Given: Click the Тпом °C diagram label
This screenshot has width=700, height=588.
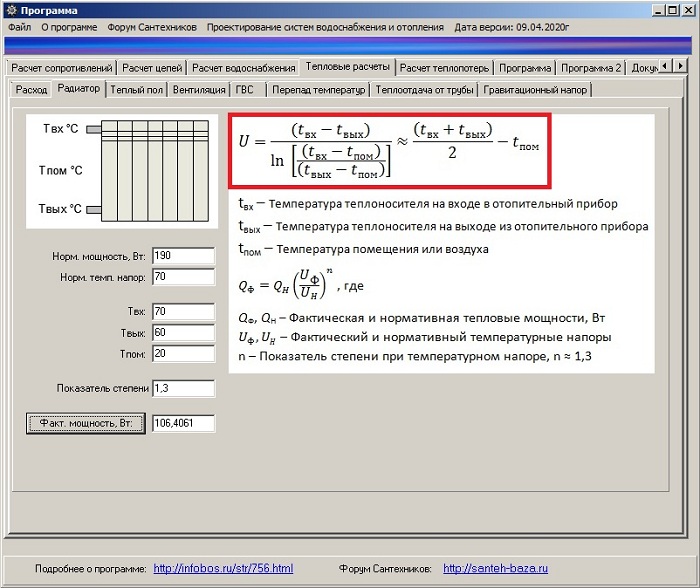Looking at the screenshot, I should [60, 171].
